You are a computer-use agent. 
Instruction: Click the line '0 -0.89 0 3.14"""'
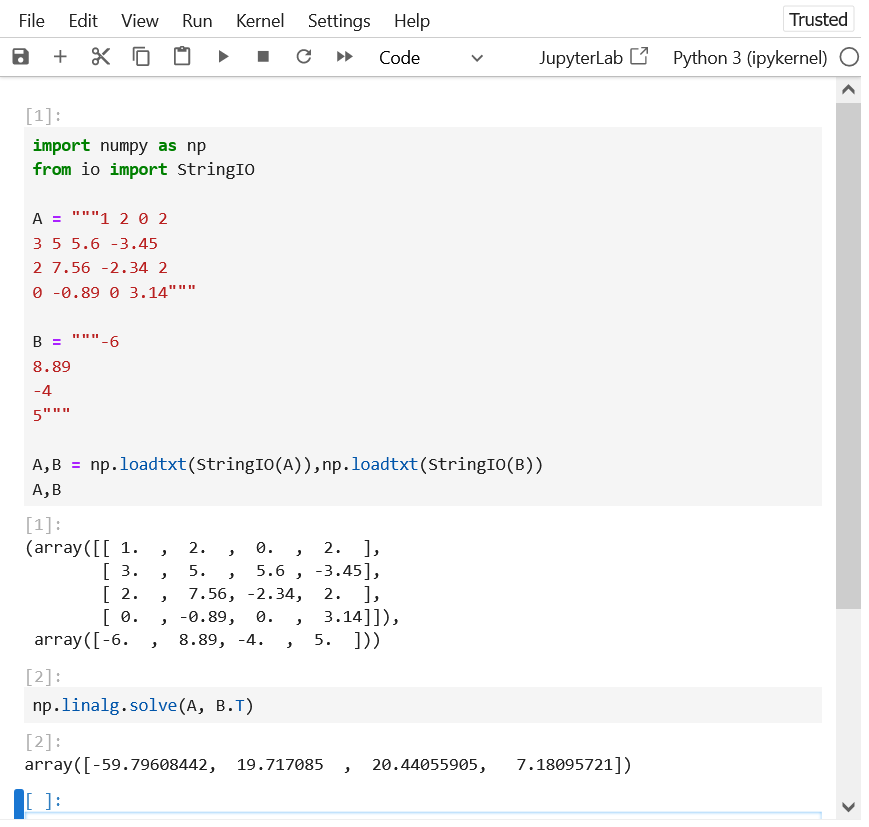[x=114, y=293]
